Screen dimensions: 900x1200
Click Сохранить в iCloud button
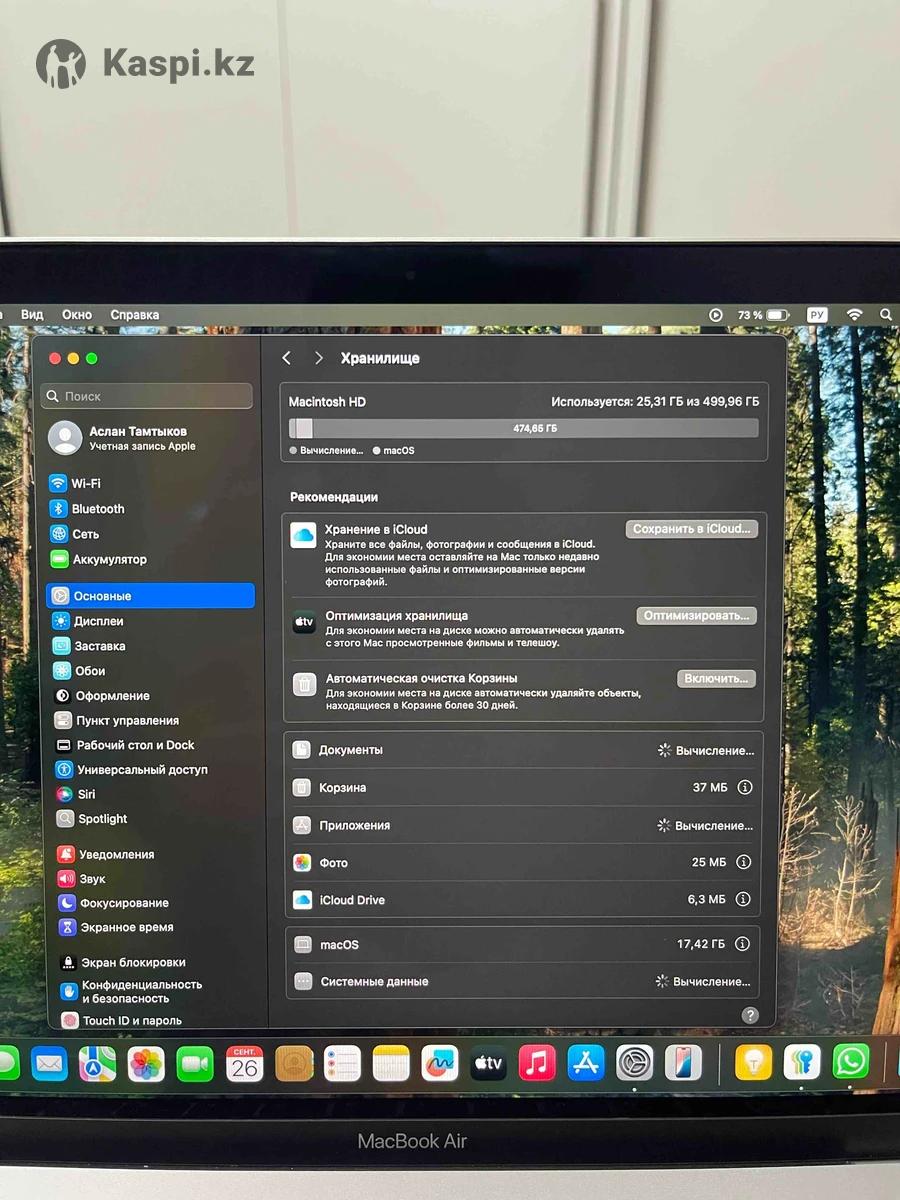tap(691, 529)
